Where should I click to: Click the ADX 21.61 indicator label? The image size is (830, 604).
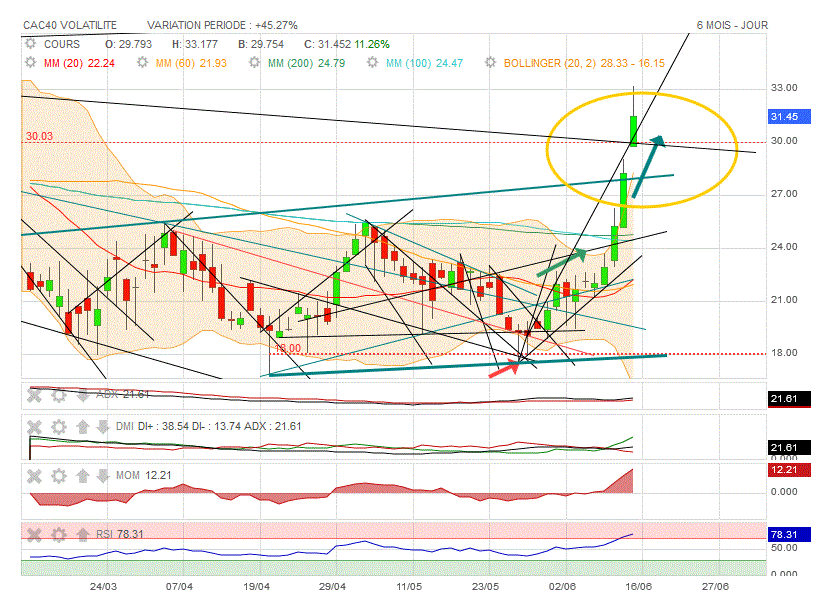click(123, 394)
